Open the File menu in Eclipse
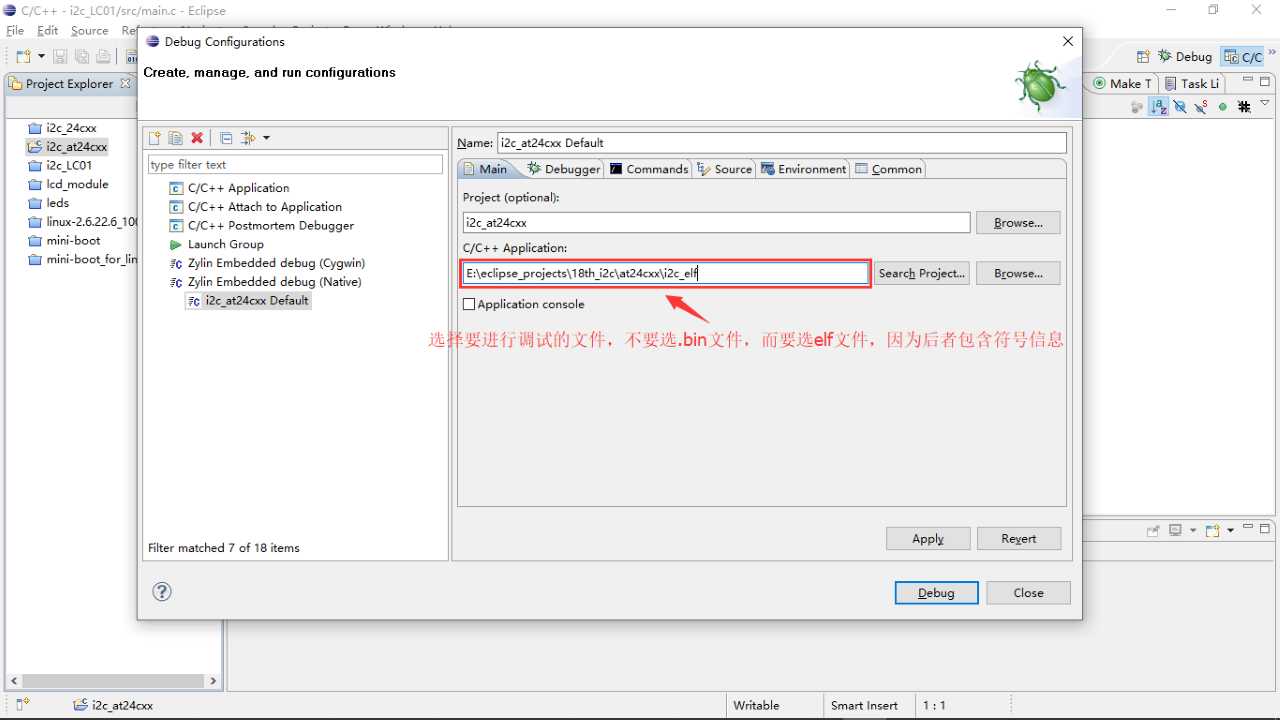 click(14, 31)
